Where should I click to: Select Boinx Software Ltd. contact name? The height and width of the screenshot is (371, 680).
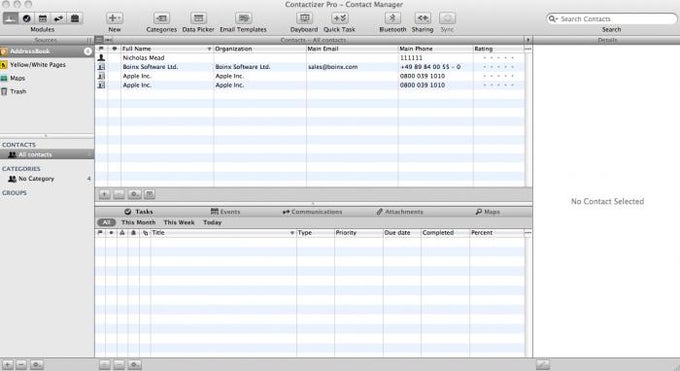coord(150,67)
